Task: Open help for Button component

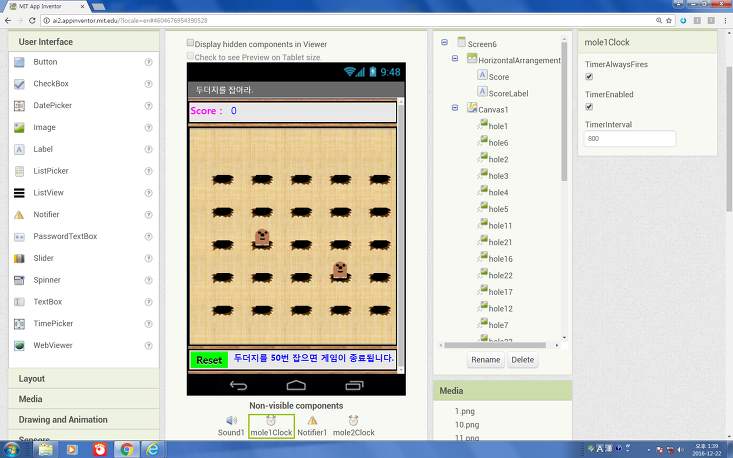Action: click(x=148, y=62)
